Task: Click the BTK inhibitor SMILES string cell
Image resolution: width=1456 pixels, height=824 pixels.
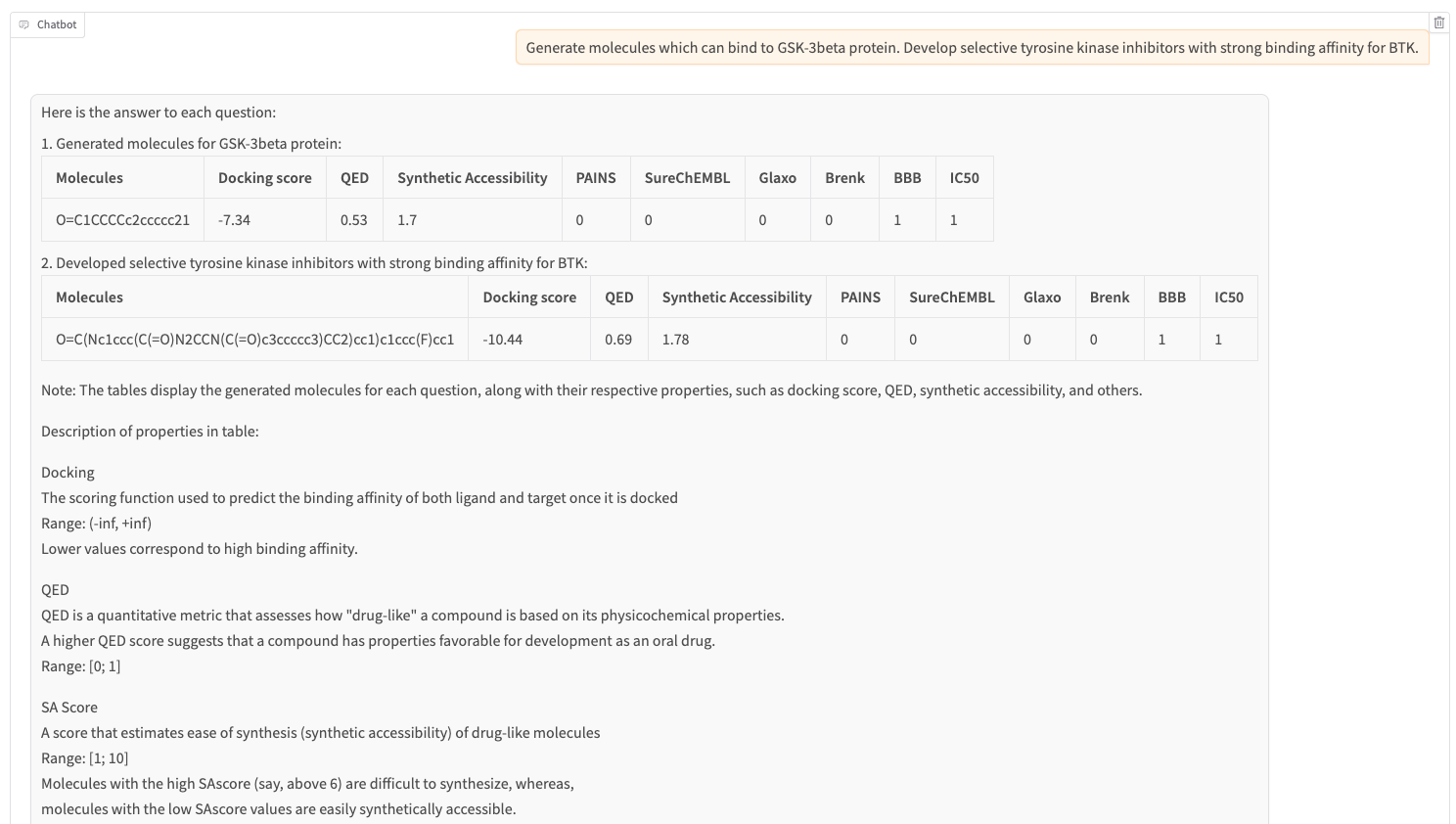Action: tap(254, 340)
